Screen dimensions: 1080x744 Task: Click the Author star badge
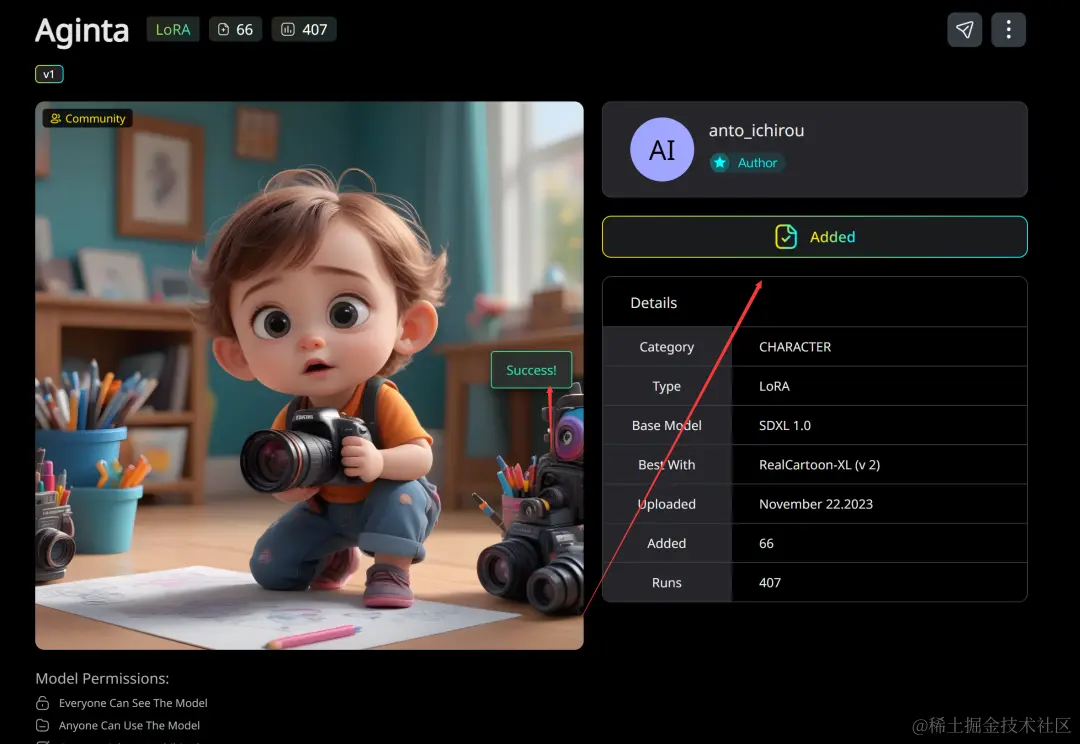747,163
